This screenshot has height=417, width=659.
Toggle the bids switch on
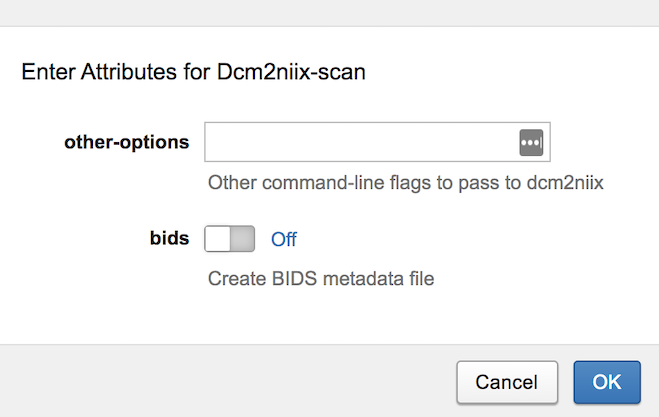click(230, 239)
